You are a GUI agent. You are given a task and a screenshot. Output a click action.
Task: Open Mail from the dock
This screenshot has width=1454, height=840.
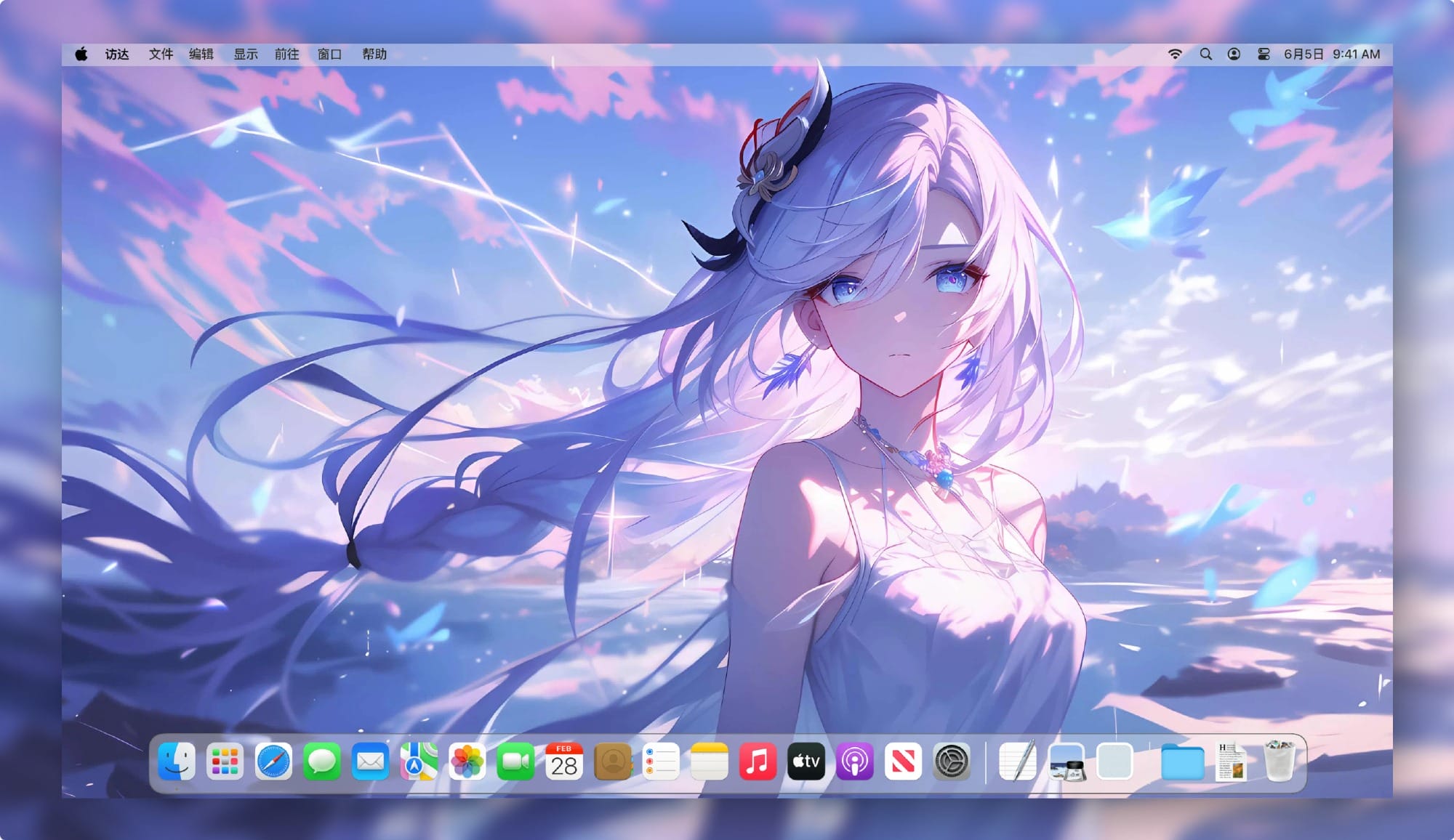[x=370, y=762]
